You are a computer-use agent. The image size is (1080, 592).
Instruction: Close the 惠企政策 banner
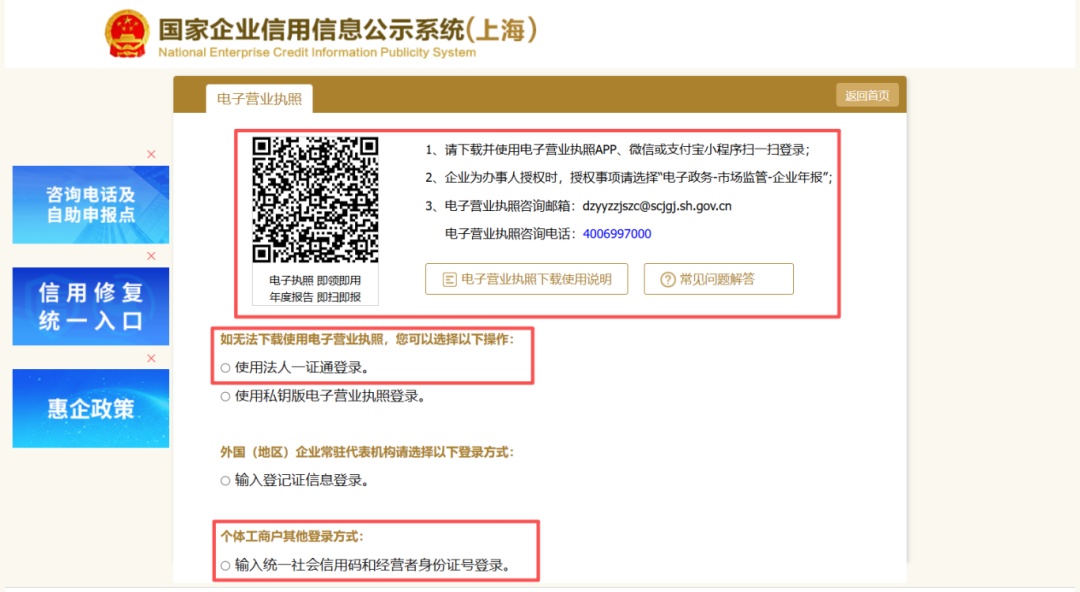(152, 358)
